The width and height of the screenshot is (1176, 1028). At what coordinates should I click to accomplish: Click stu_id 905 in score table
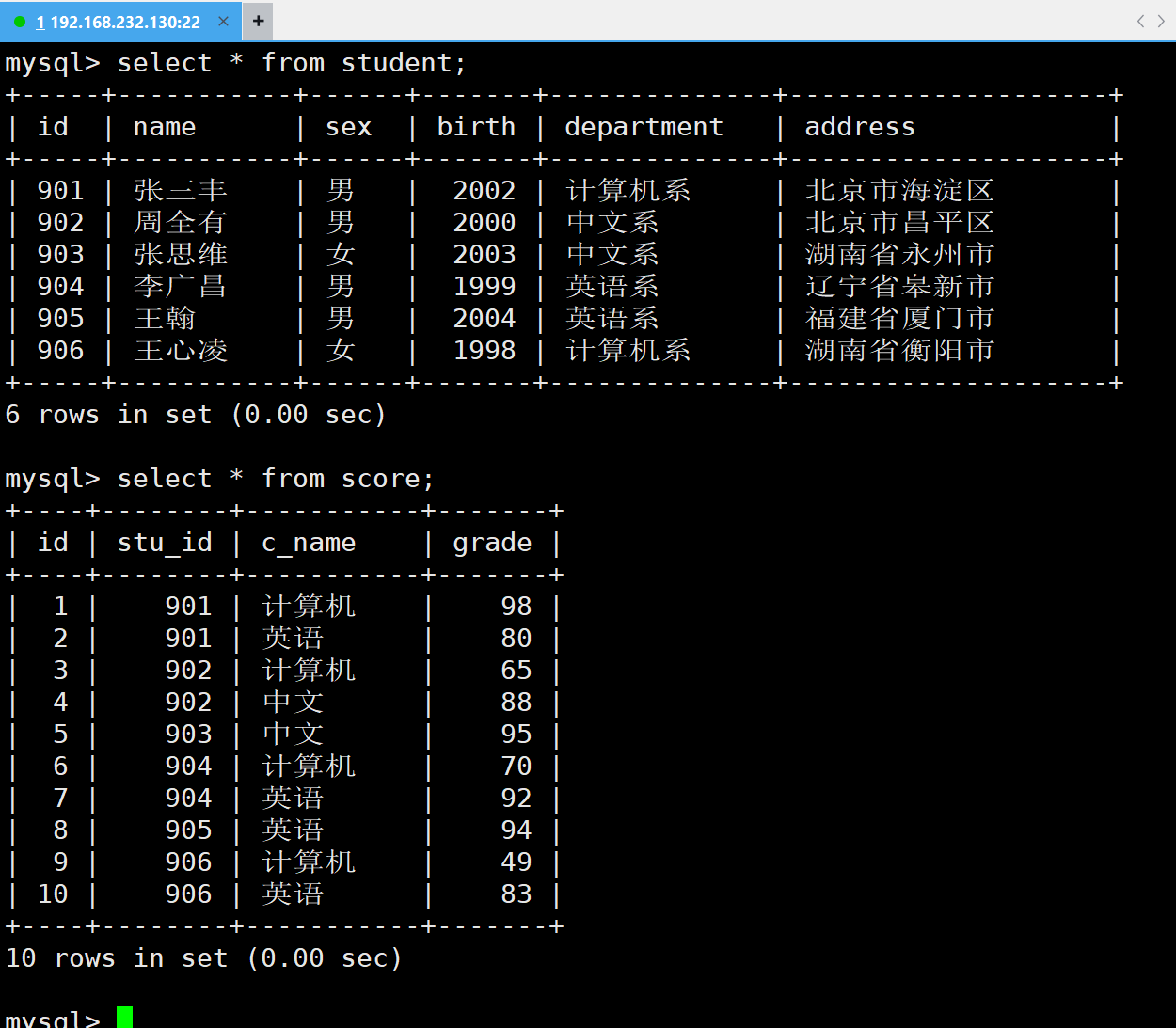(188, 830)
